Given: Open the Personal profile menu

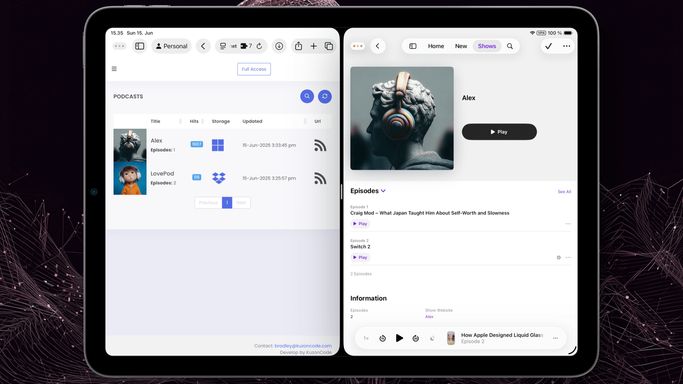Looking at the screenshot, I should pyautogui.click(x=172, y=46).
